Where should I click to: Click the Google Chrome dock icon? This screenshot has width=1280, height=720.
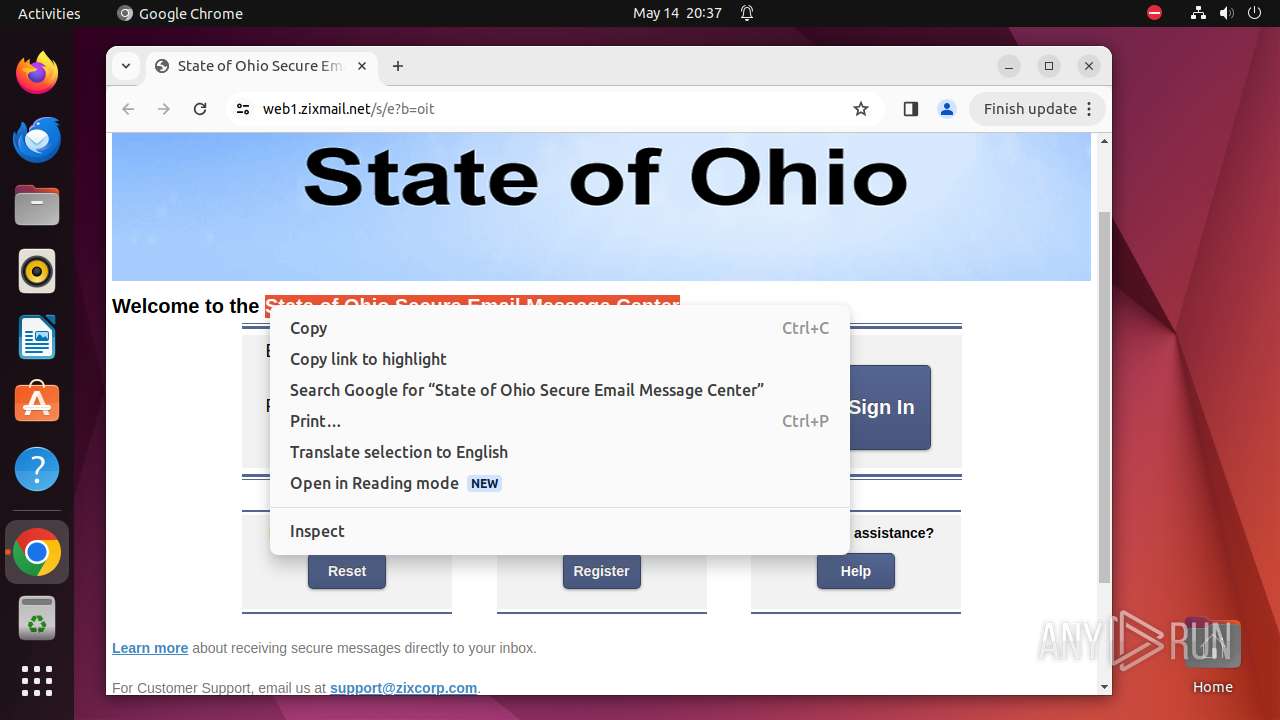[x=37, y=552]
